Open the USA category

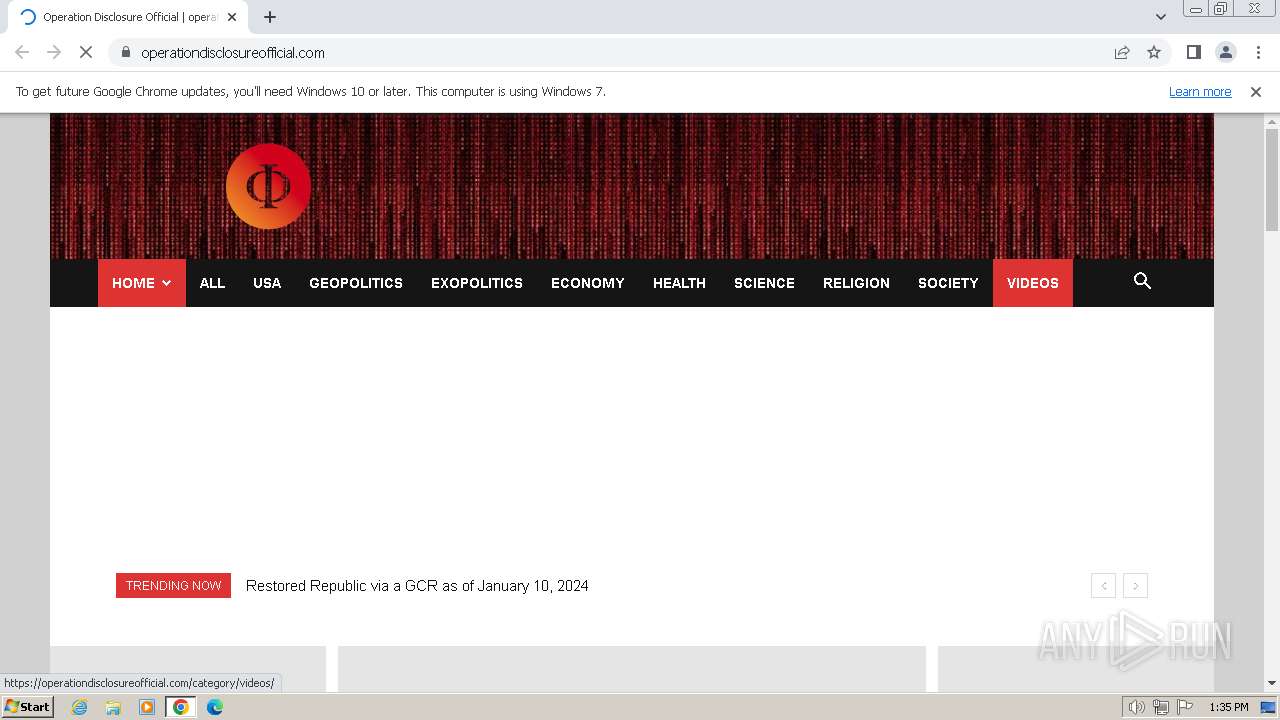267,283
